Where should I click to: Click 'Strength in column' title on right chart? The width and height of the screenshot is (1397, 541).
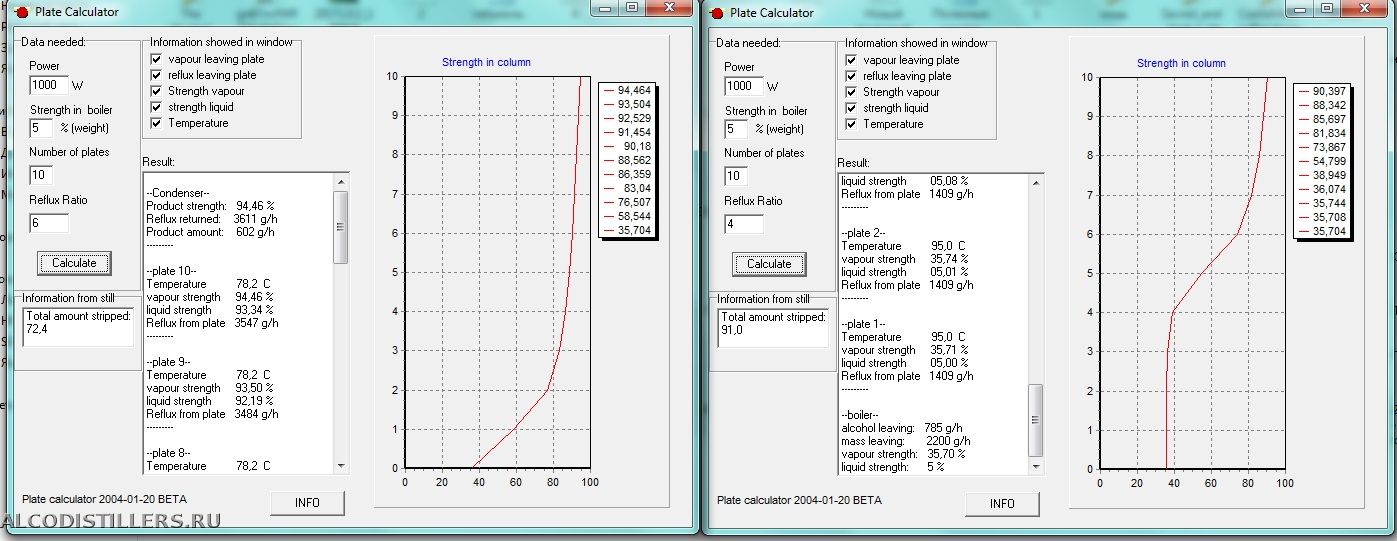click(1181, 63)
